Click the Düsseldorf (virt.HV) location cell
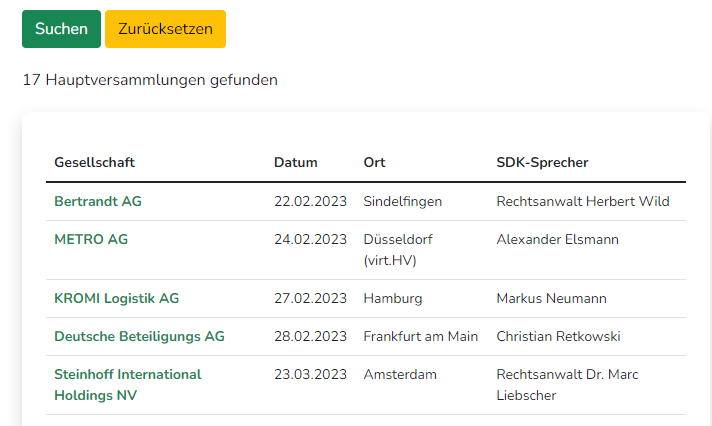The width and height of the screenshot is (712, 426). click(398, 250)
